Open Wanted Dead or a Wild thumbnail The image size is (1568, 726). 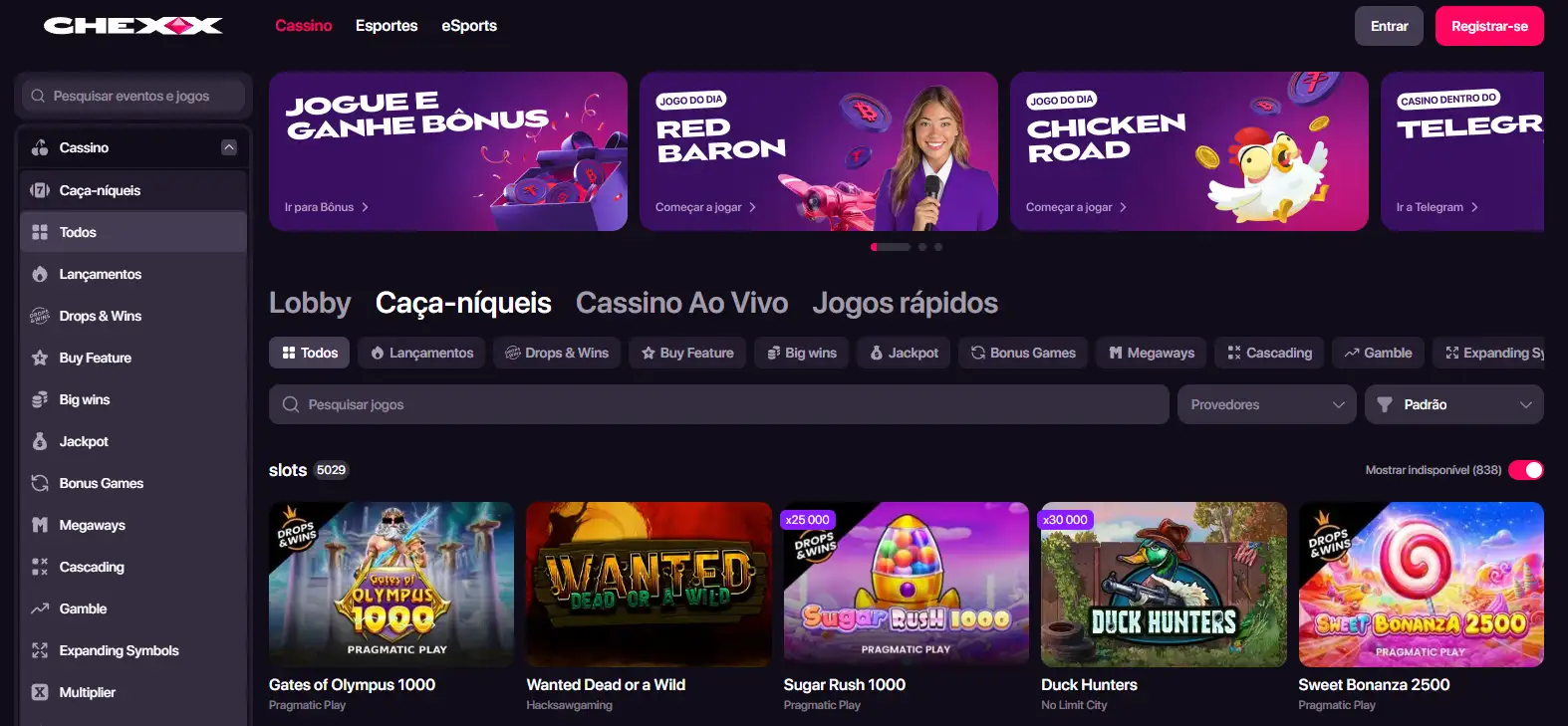(x=650, y=585)
